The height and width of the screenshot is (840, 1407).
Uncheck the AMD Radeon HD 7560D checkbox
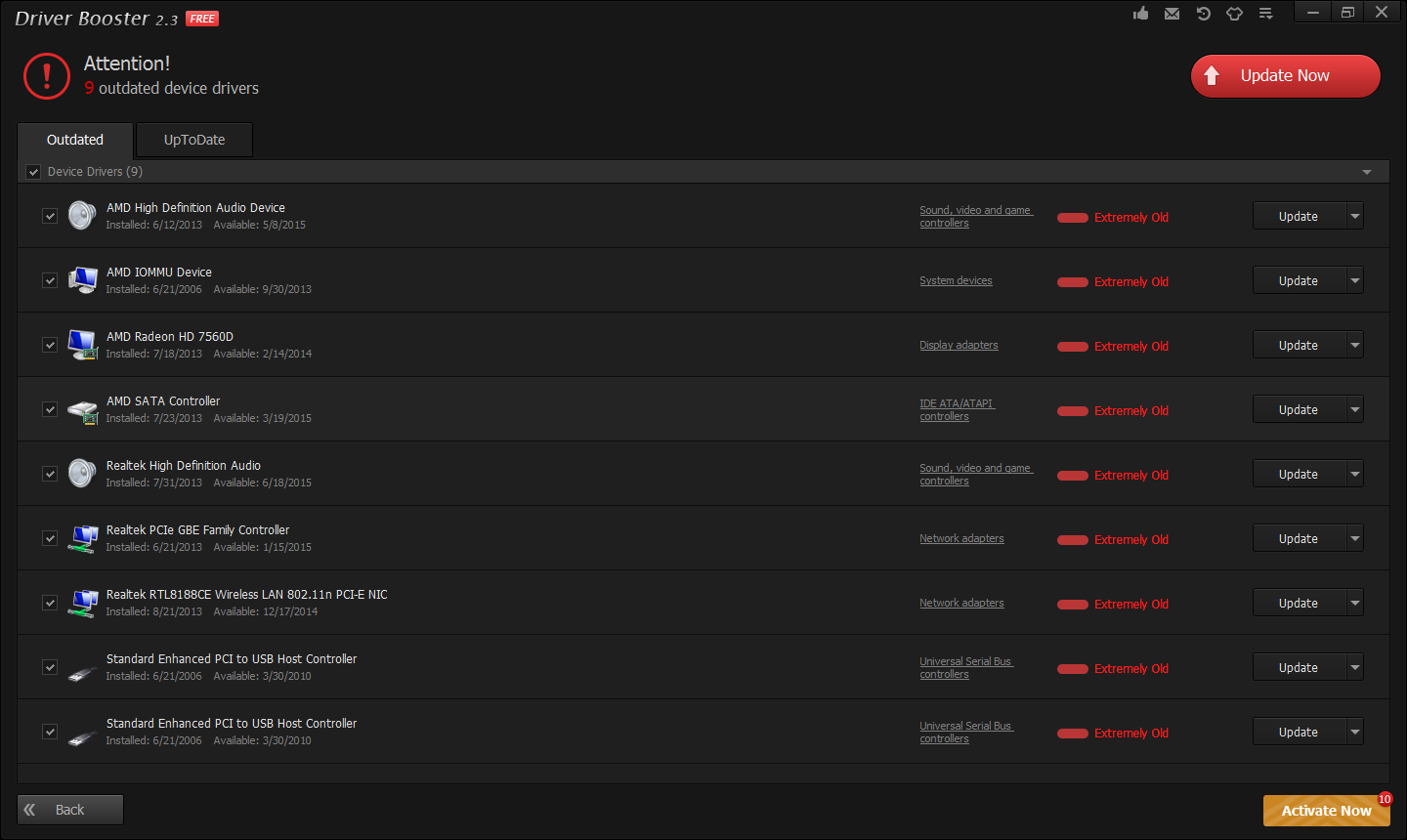(x=50, y=345)
